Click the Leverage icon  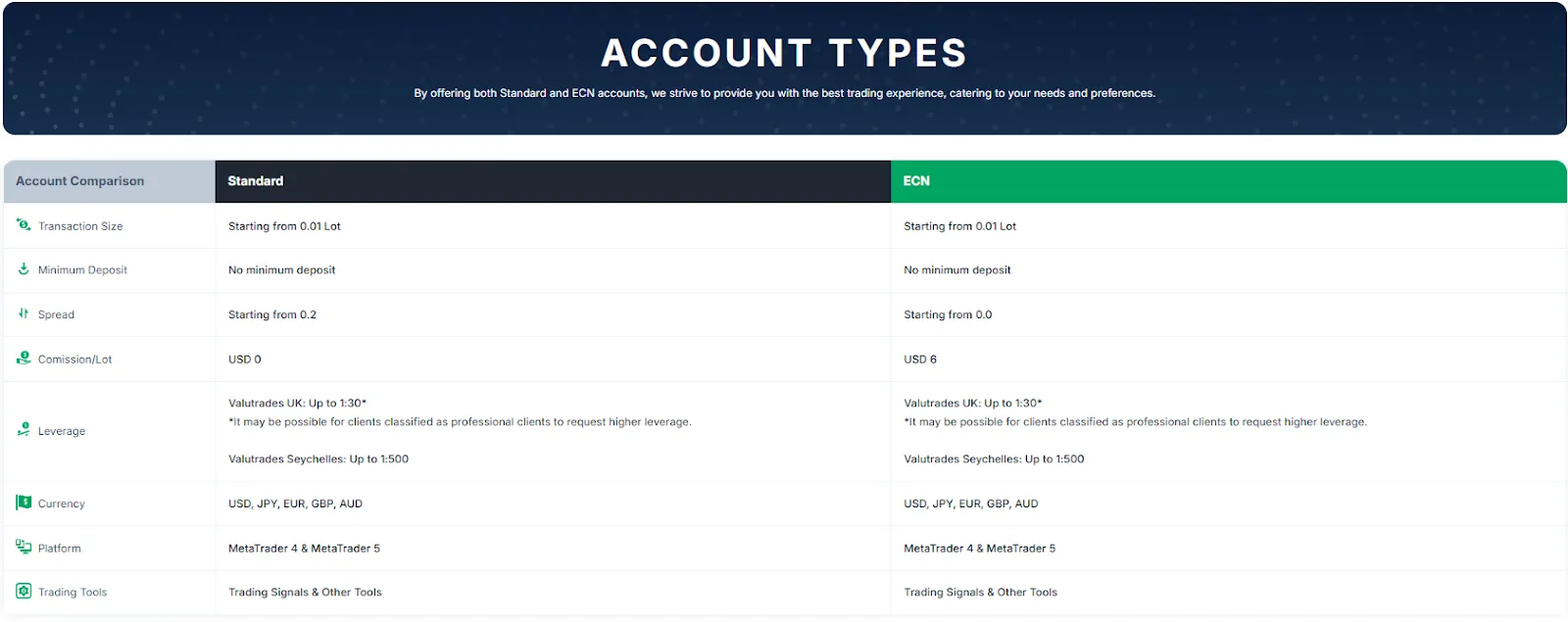coord(24,430)
